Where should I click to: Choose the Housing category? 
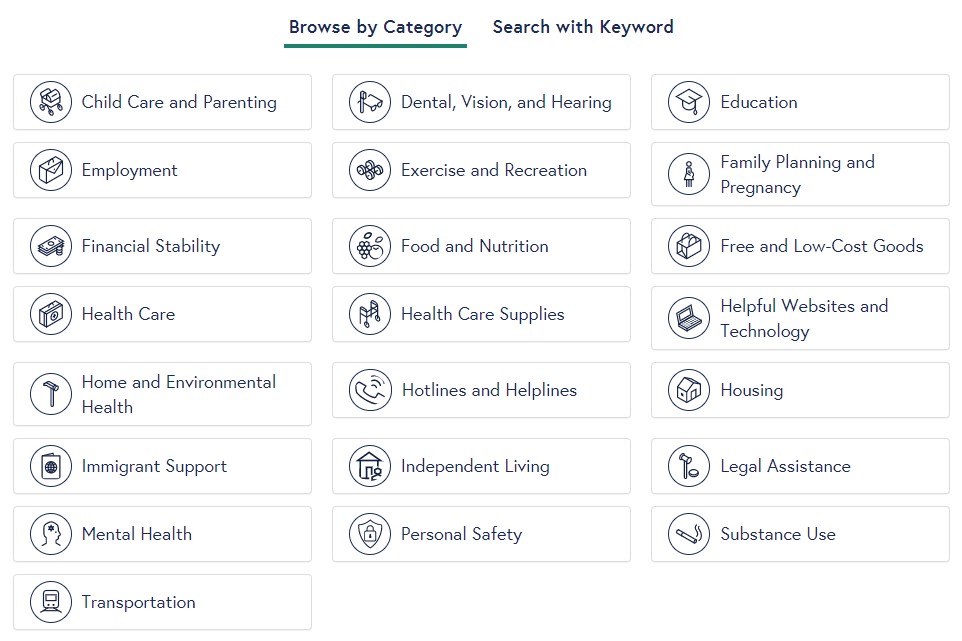[x=801, y=390]
